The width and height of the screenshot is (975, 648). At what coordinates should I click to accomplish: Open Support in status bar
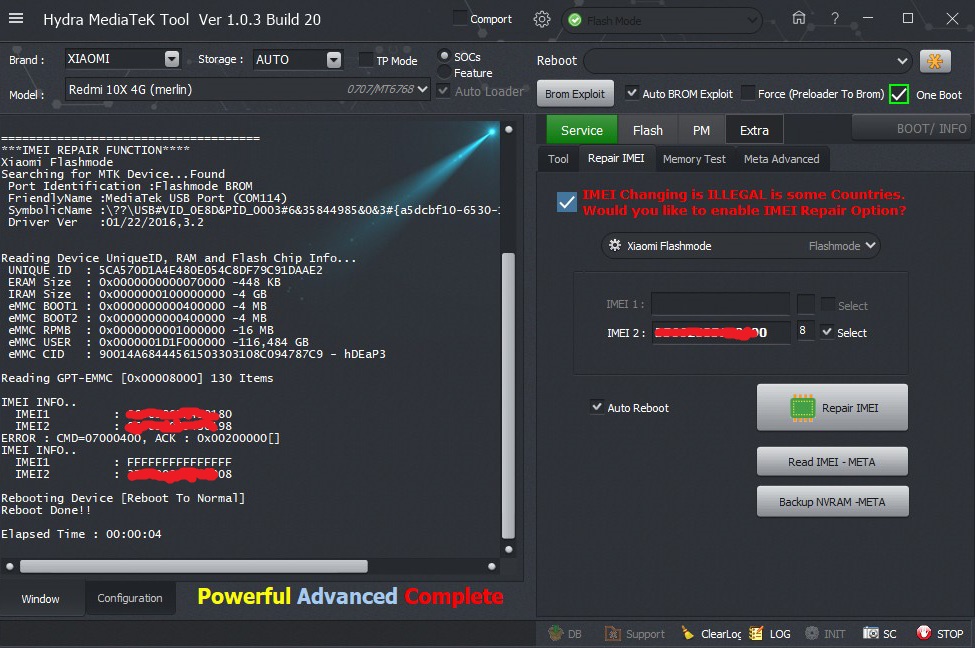coord(634,634)
